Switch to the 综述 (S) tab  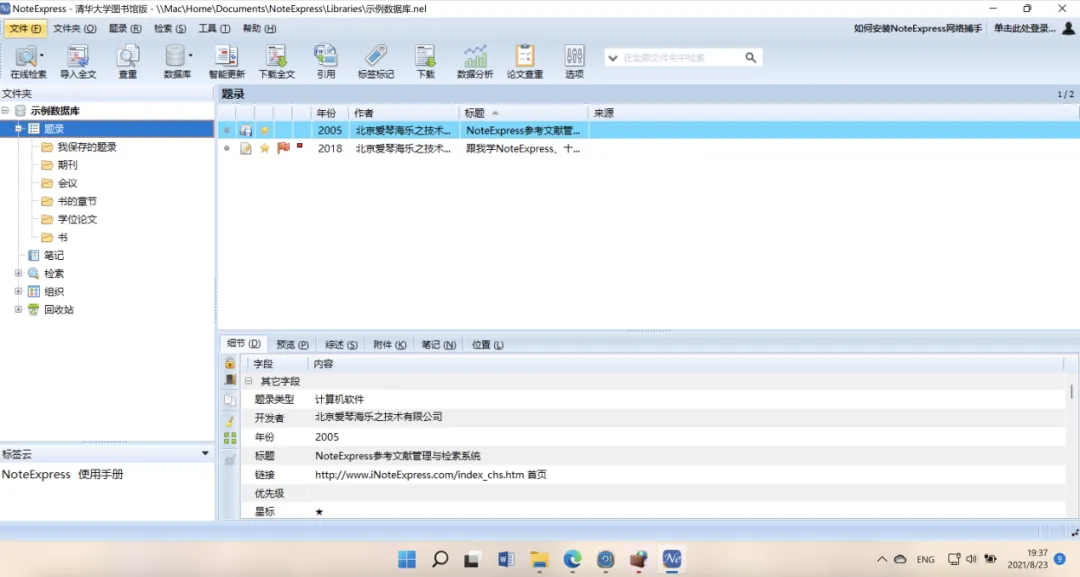(341, 344)
